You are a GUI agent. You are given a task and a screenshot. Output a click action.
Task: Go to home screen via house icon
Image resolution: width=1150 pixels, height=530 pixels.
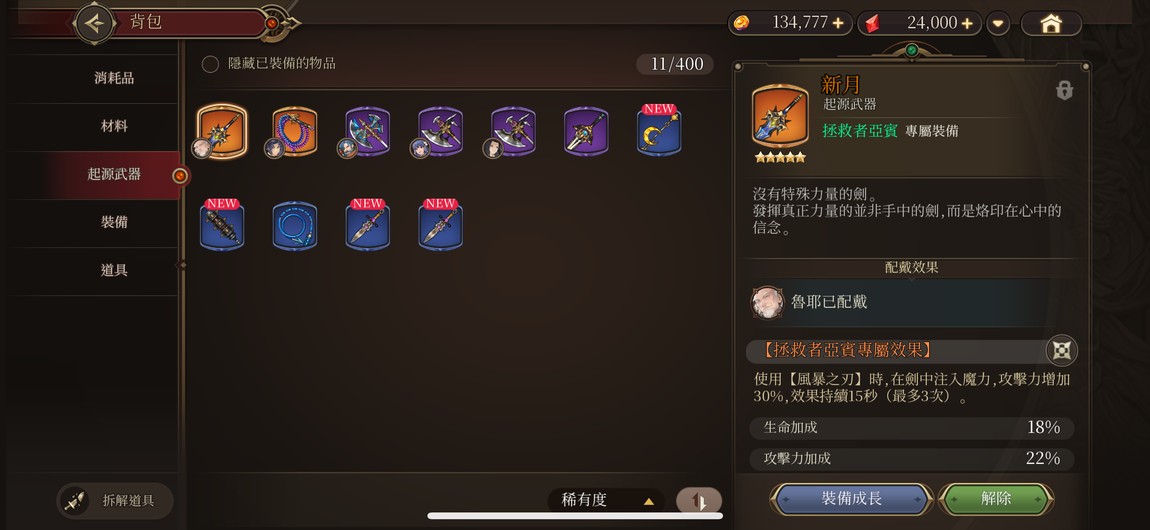coord(1051,23)
